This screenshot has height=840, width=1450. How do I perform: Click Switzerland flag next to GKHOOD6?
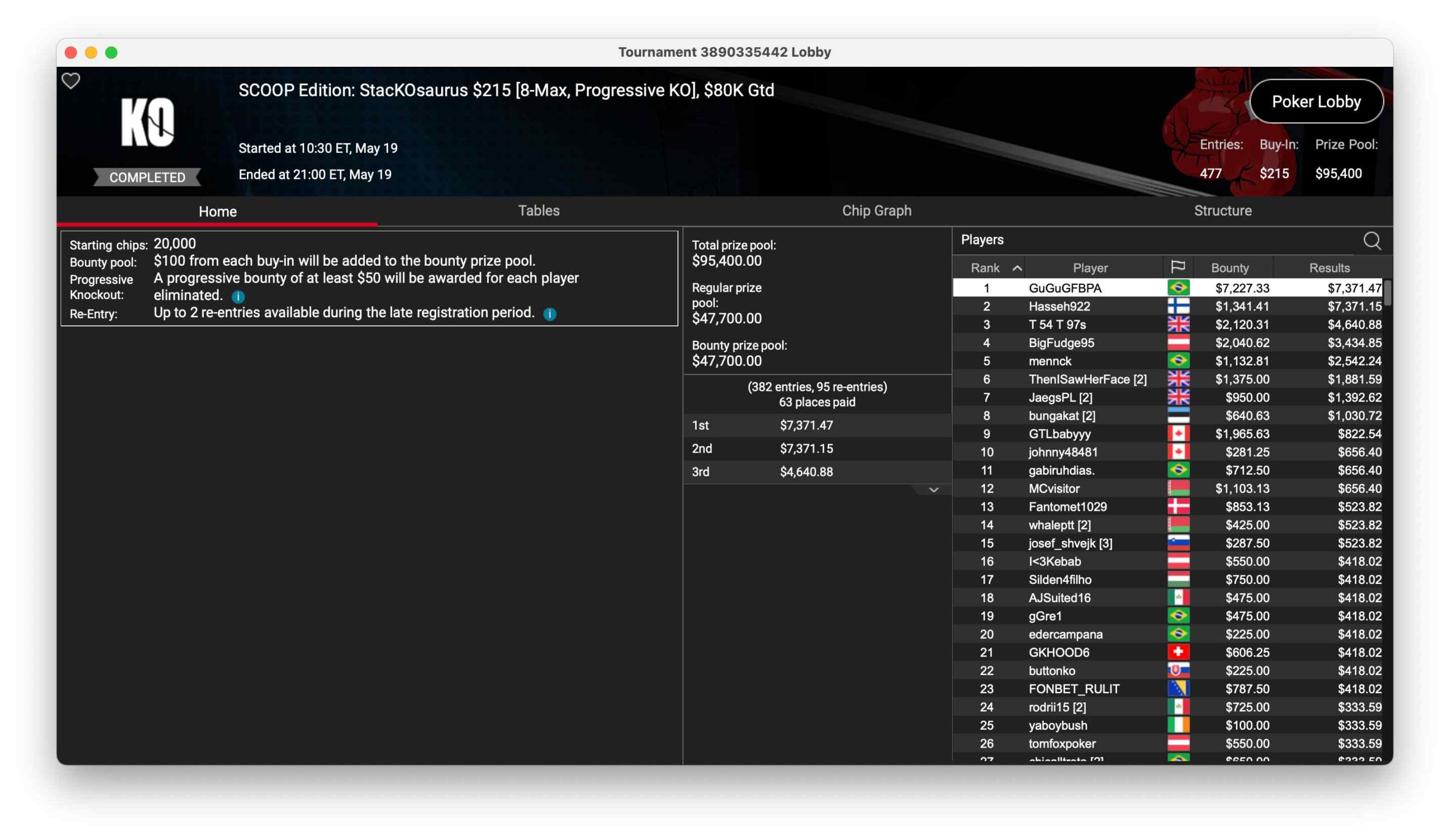[x=1178, y=653]
